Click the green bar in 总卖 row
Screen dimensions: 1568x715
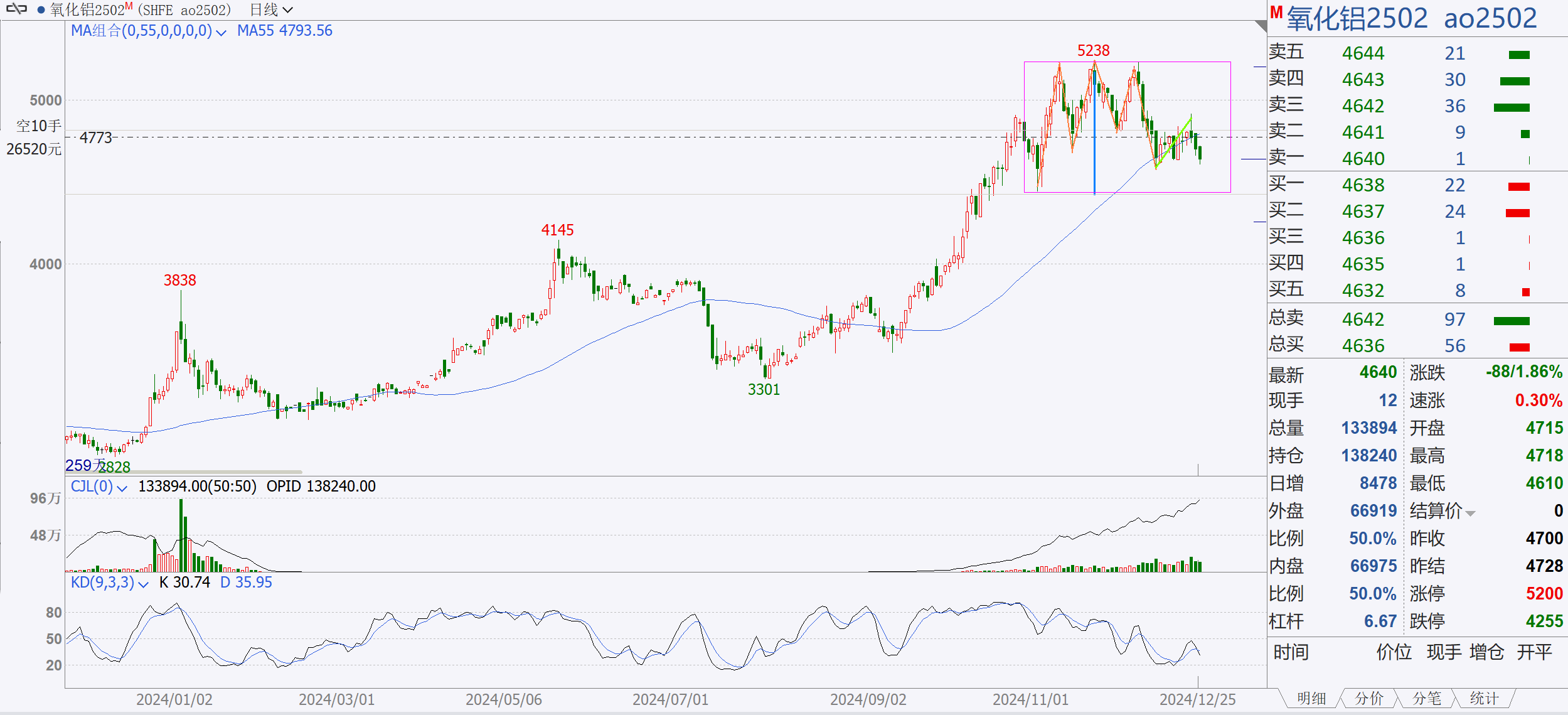click(x=1511, y=321)
